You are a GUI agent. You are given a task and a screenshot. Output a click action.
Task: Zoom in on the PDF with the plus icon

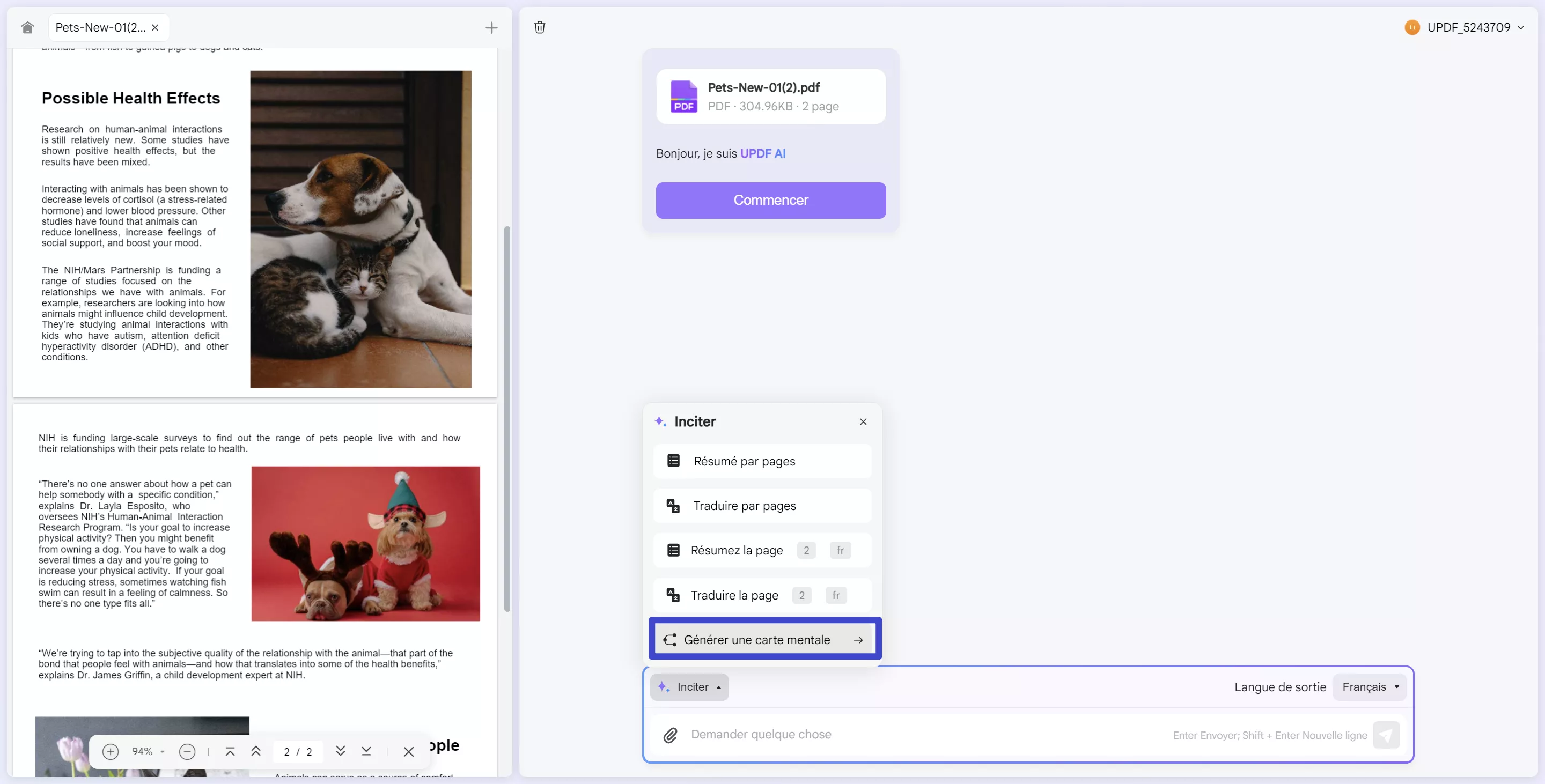pos(111,752)
